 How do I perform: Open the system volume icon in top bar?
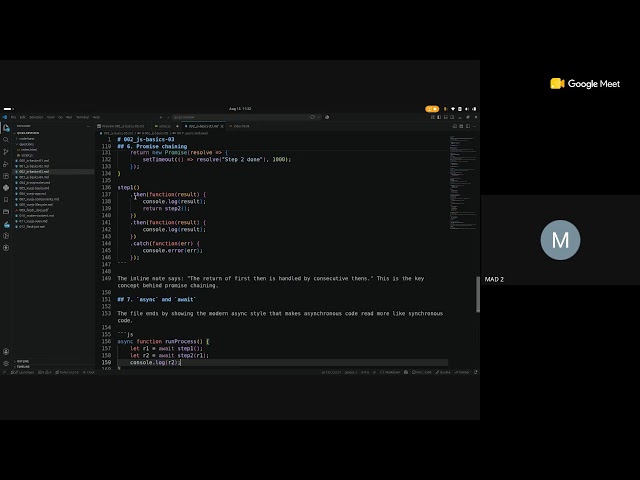(467, 109)
